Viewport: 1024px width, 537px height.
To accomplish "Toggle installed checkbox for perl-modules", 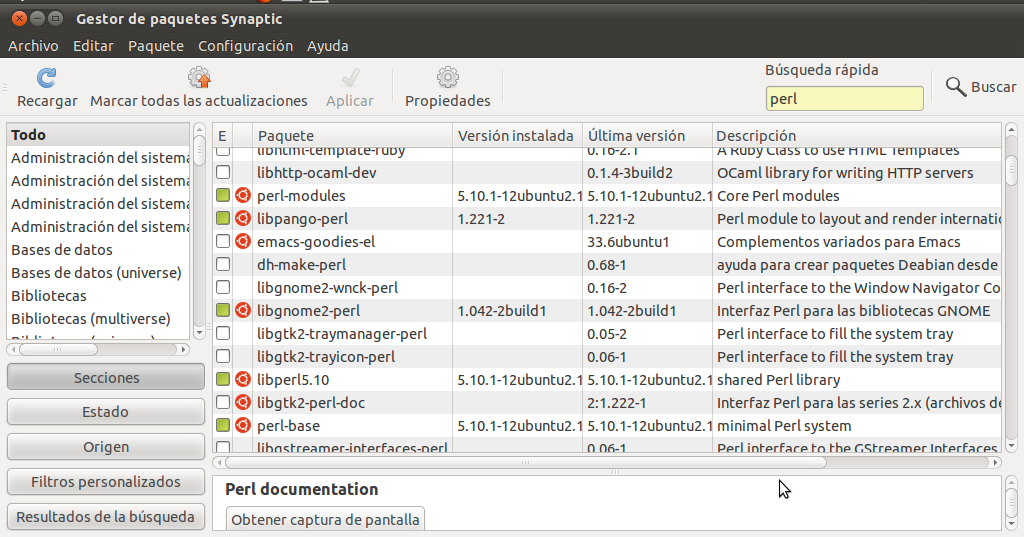I will (223, 195).
